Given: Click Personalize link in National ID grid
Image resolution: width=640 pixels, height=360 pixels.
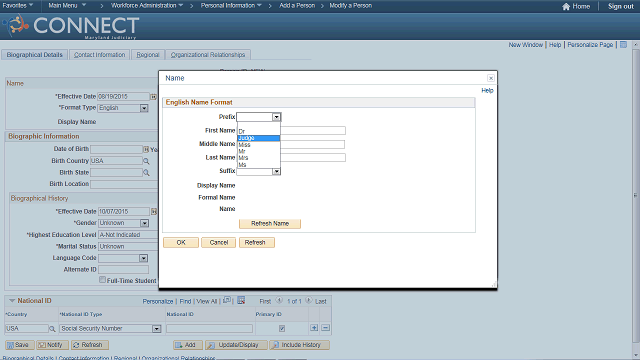Looking at the screenshot, I should click(x=158, y=302).
